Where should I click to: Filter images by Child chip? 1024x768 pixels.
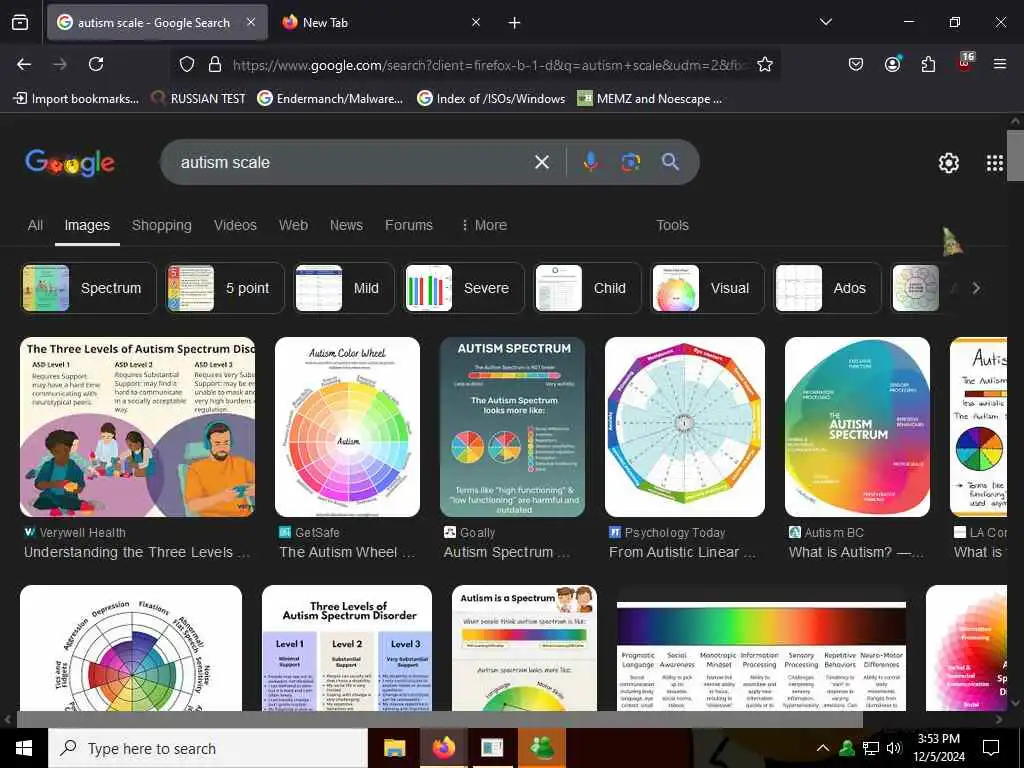[x=587, y=288]
